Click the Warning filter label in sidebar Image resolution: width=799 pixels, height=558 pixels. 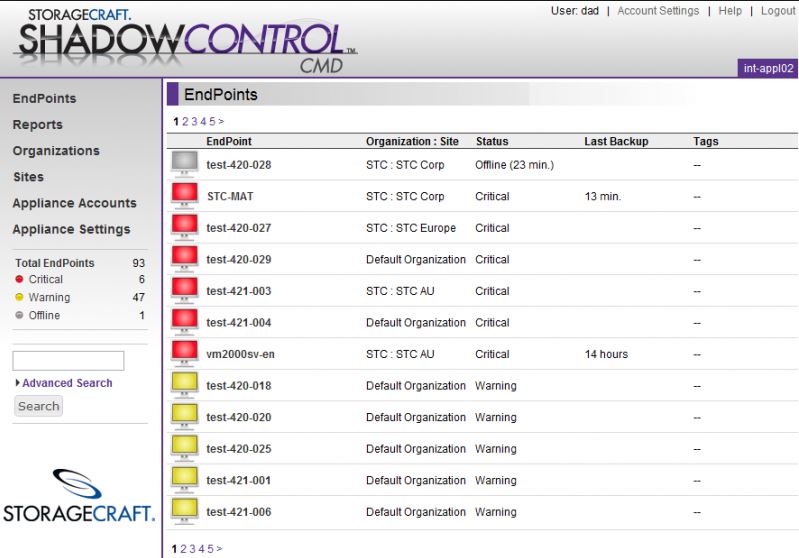[49, 297]
